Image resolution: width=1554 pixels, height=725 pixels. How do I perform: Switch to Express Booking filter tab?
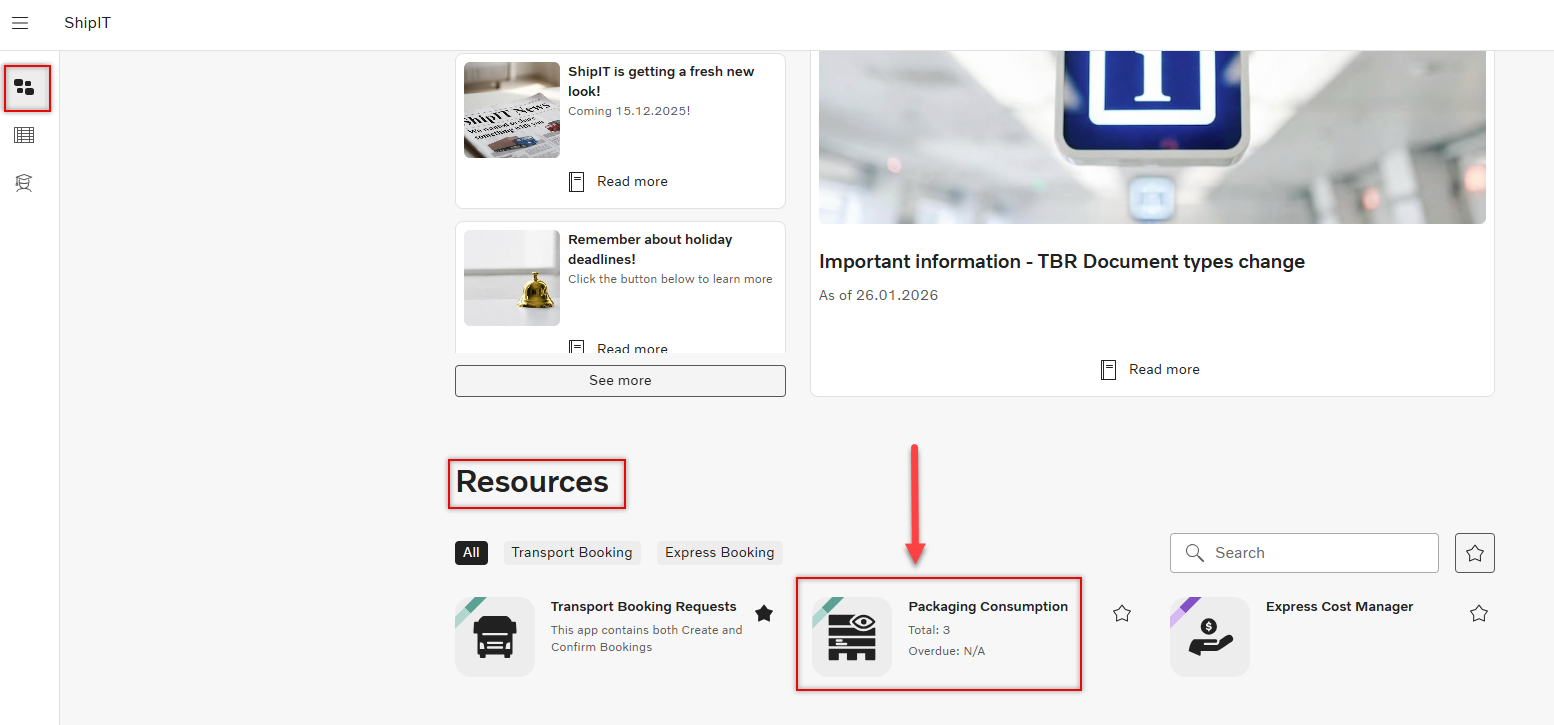[x=719, y=553]
